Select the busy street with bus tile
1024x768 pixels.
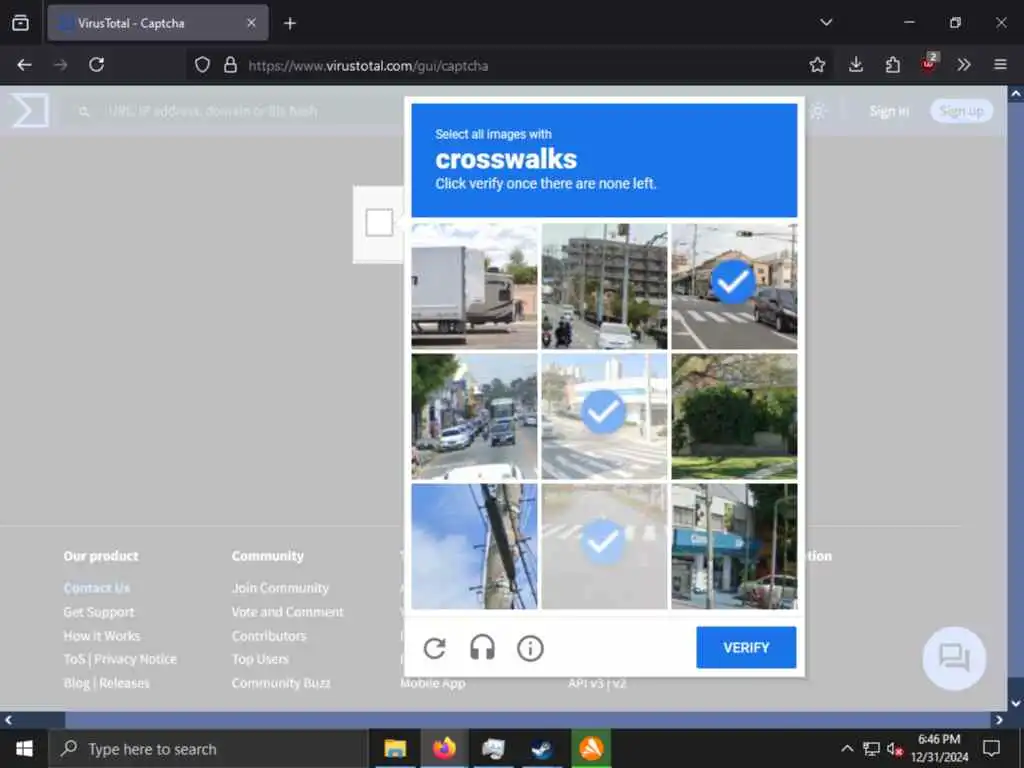click(x=474, y=416)
